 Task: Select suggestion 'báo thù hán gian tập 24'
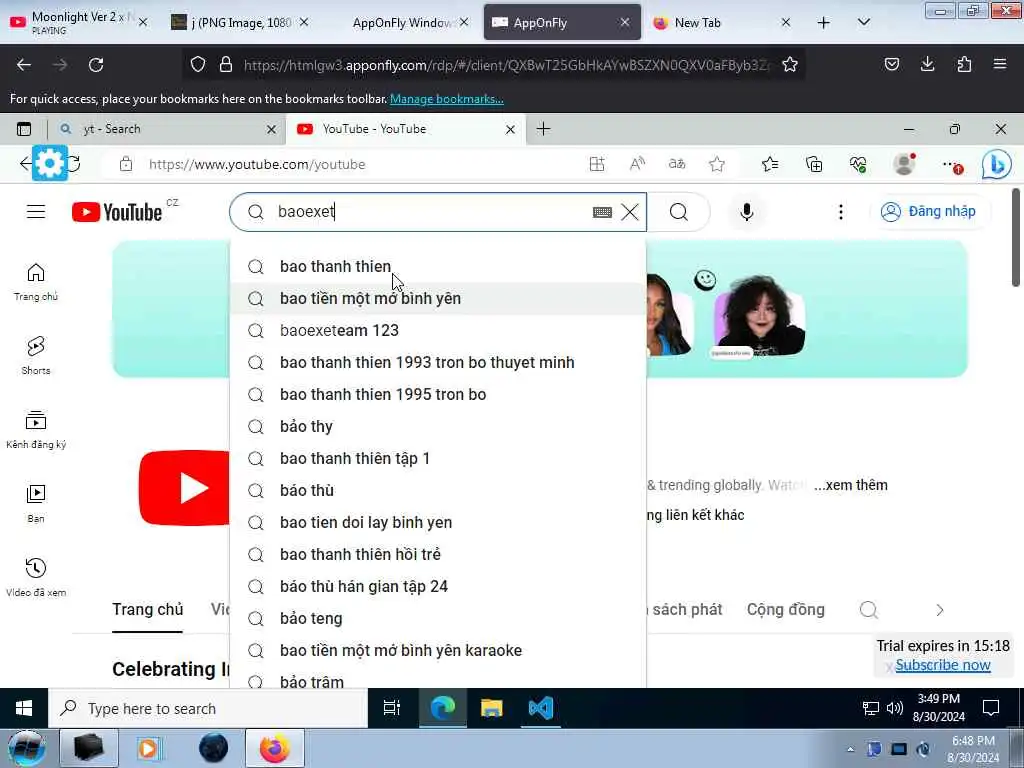pyautogui.click(x=438, y=586)
